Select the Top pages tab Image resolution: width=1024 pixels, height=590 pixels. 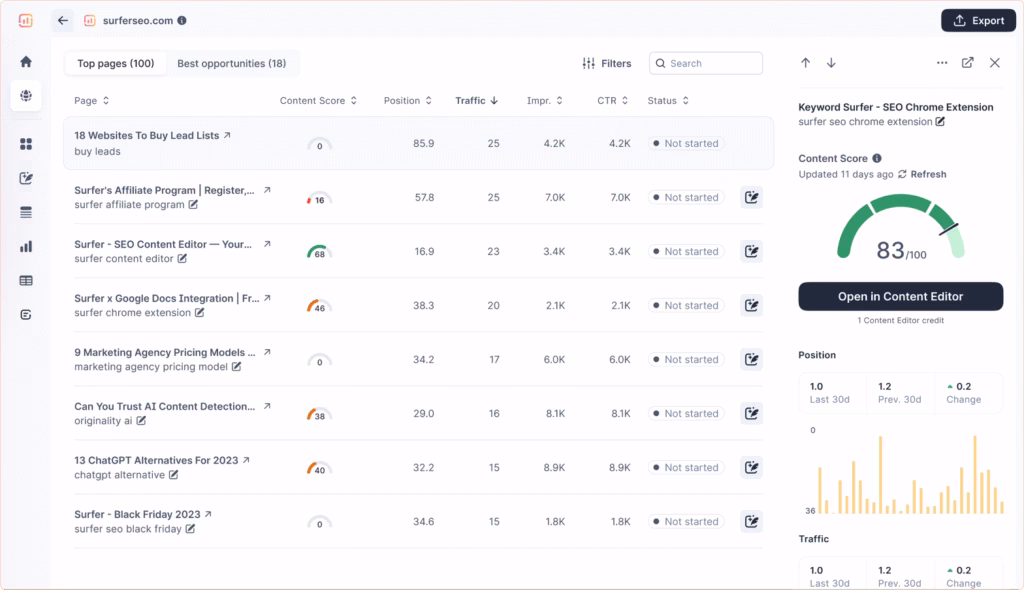115,62
